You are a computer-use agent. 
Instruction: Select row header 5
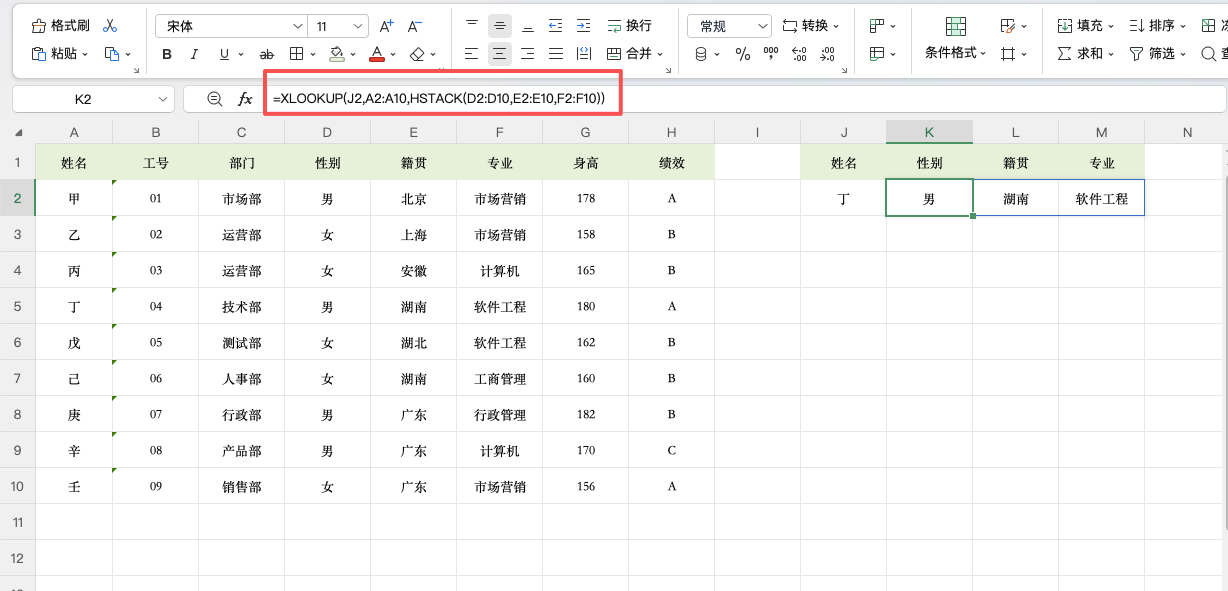pyautogui.click(x=17, y=306)
